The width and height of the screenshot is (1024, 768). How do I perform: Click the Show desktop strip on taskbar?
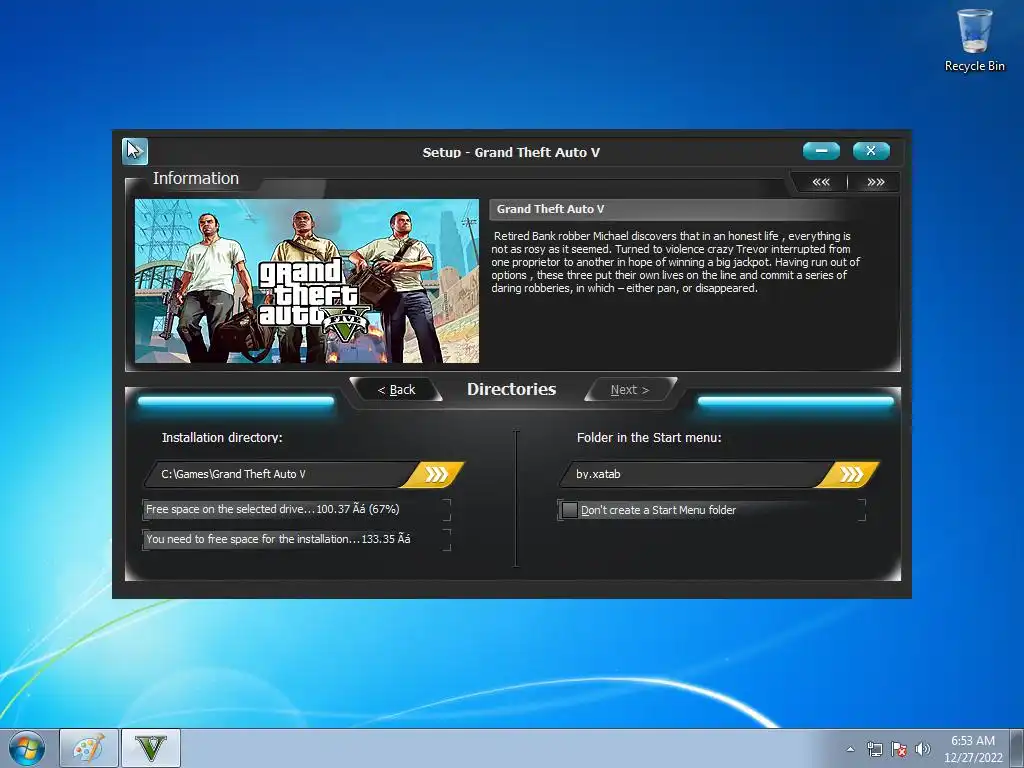1019,748
